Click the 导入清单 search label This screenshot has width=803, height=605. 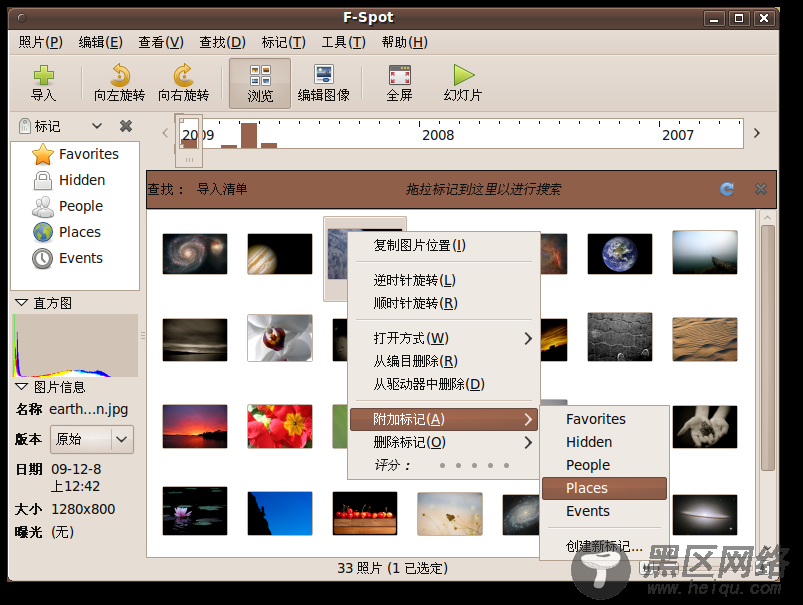coord(222,189)
